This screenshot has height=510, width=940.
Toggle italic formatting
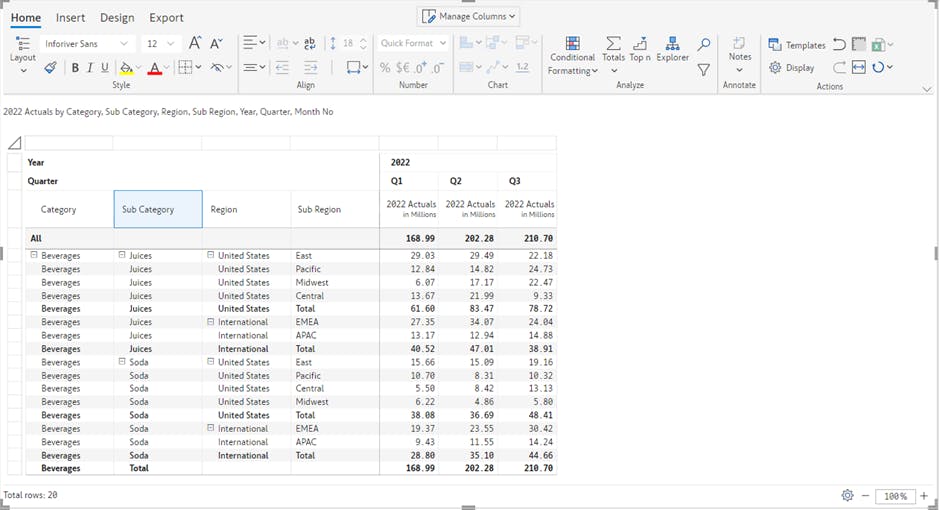click(90, 68)
